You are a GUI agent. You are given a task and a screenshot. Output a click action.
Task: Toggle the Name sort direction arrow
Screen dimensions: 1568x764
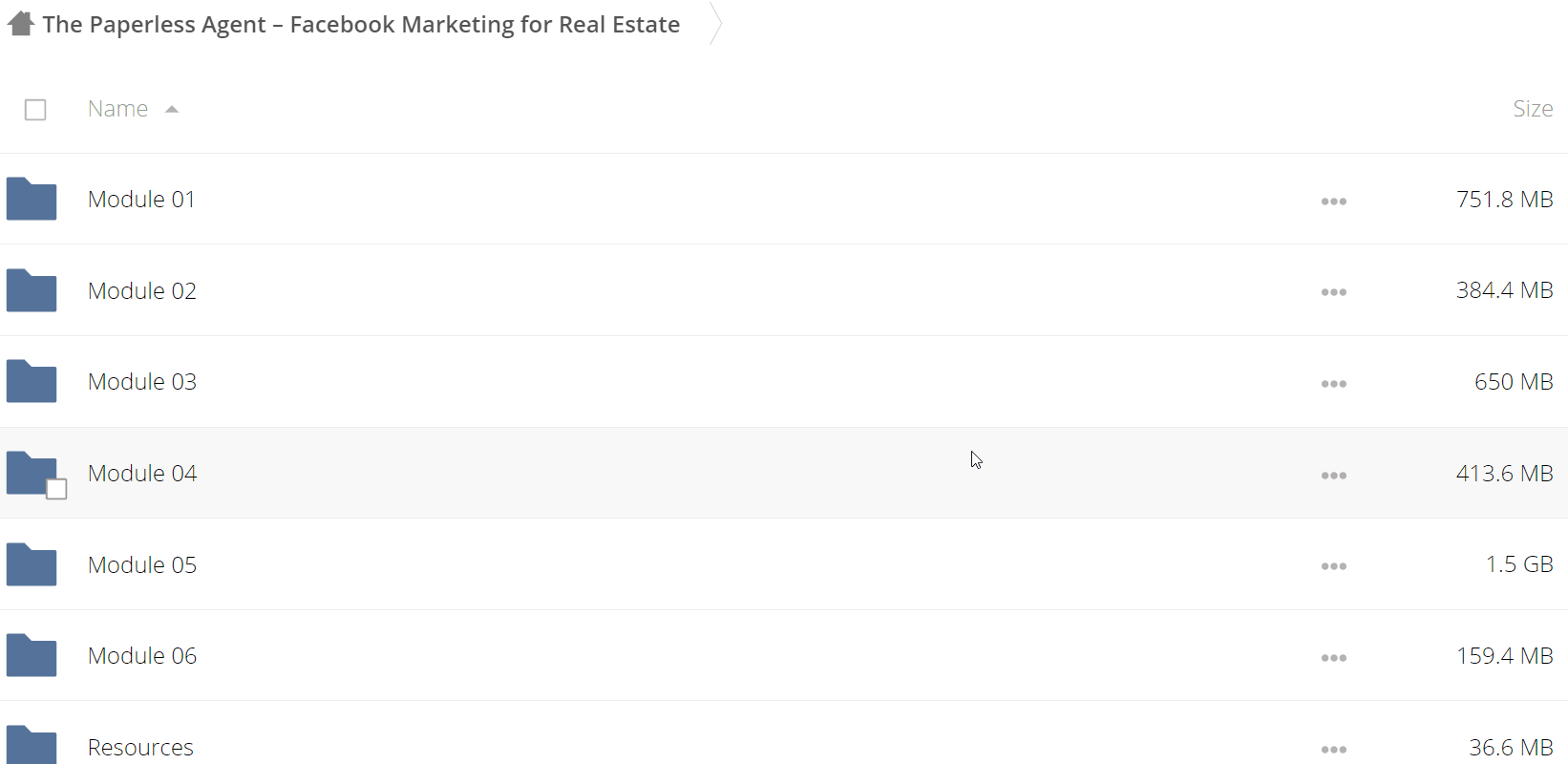click(x=172, y=110)
